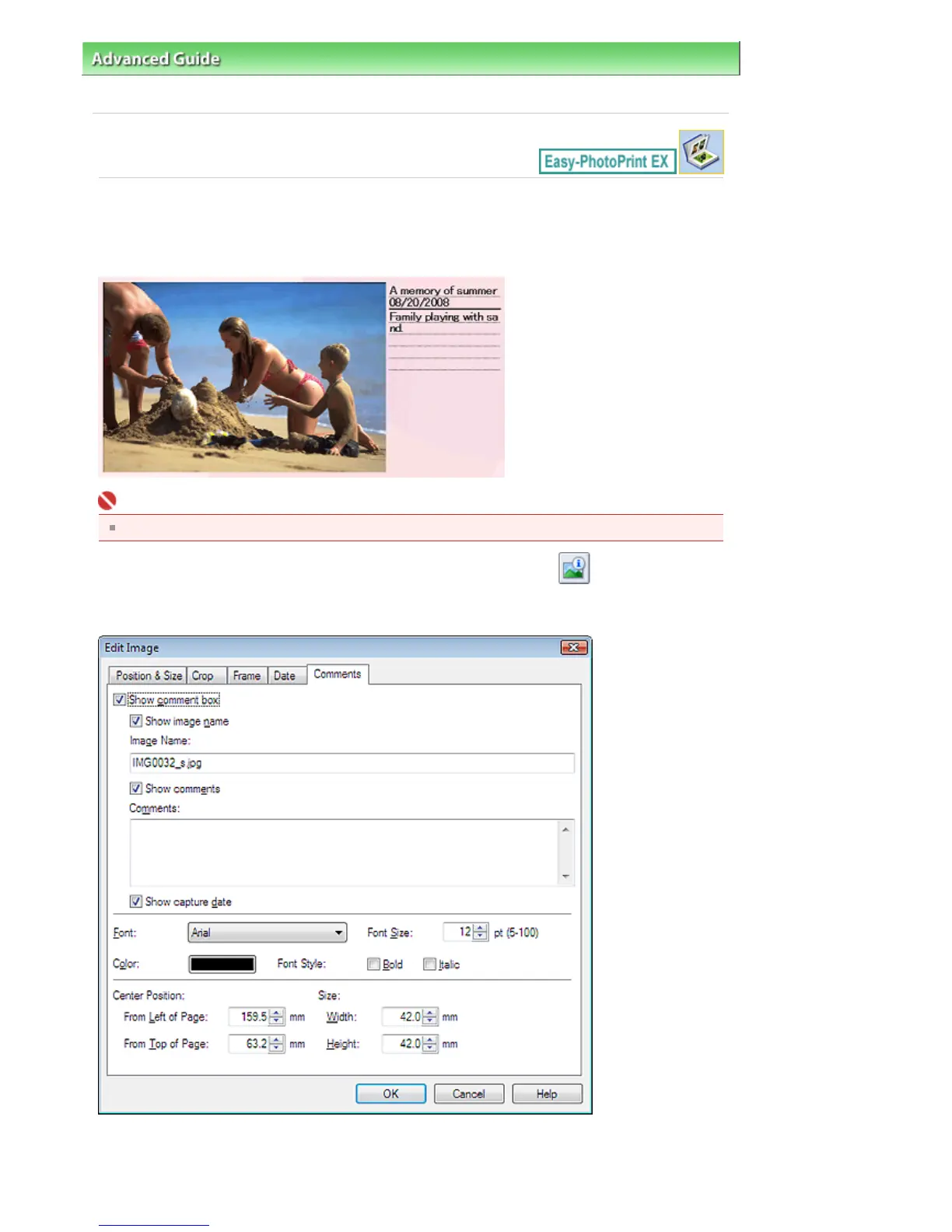
Task: Open the black Color swatch picker
Action: pos(222,964)
